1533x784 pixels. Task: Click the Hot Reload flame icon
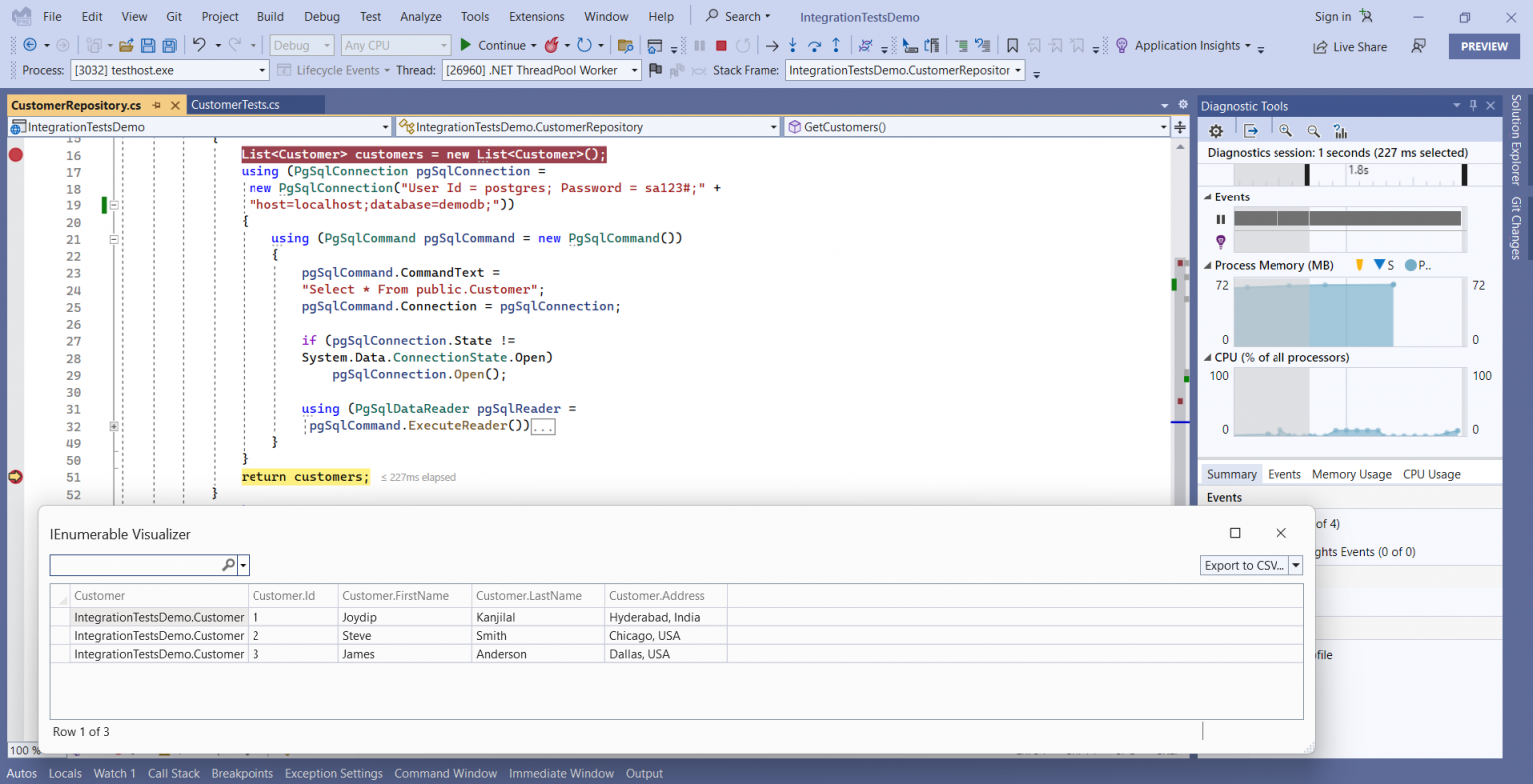pyautogui.click(x=551, y=45)
